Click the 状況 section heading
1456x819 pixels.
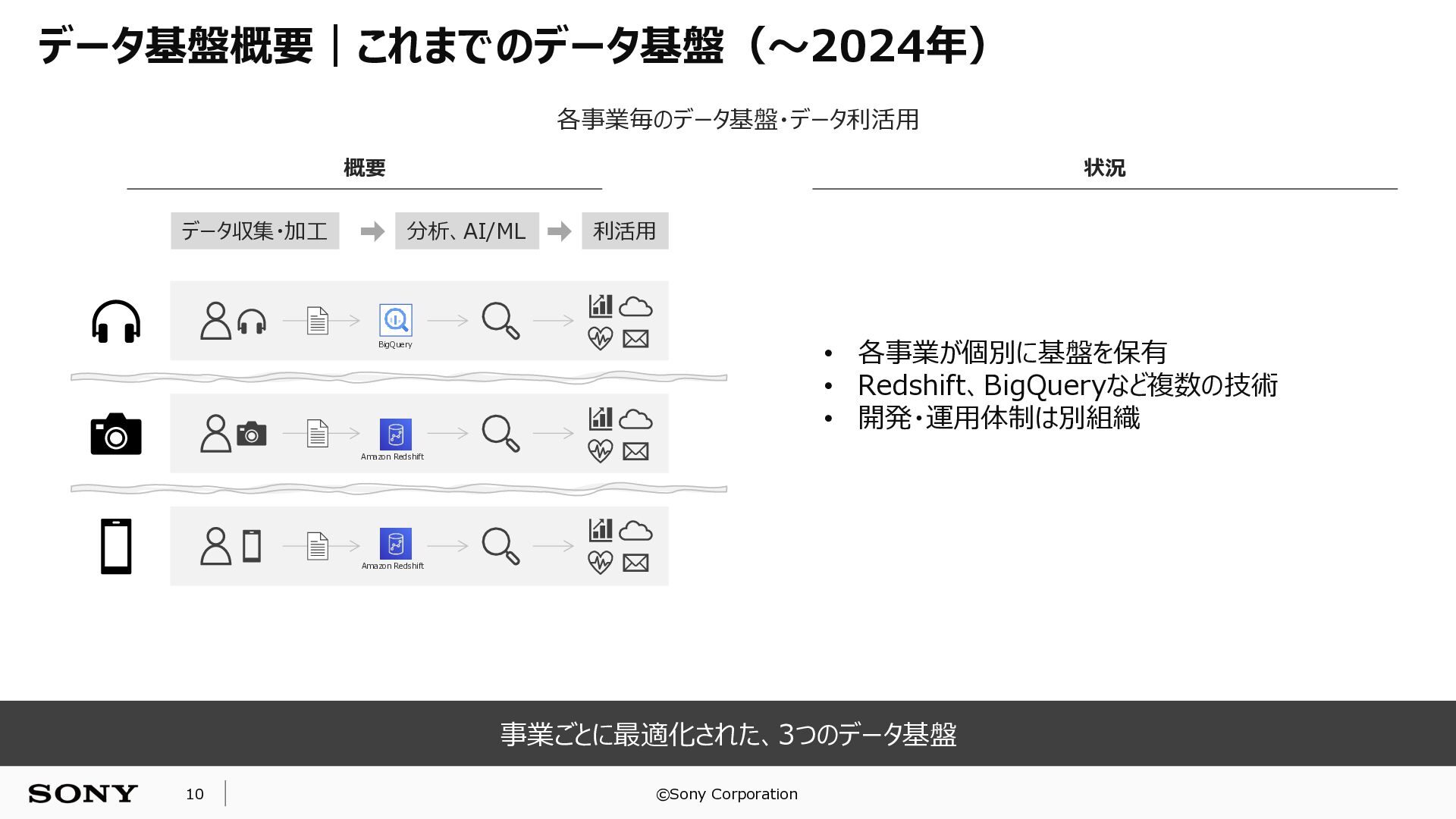[x=1105, y=168]
